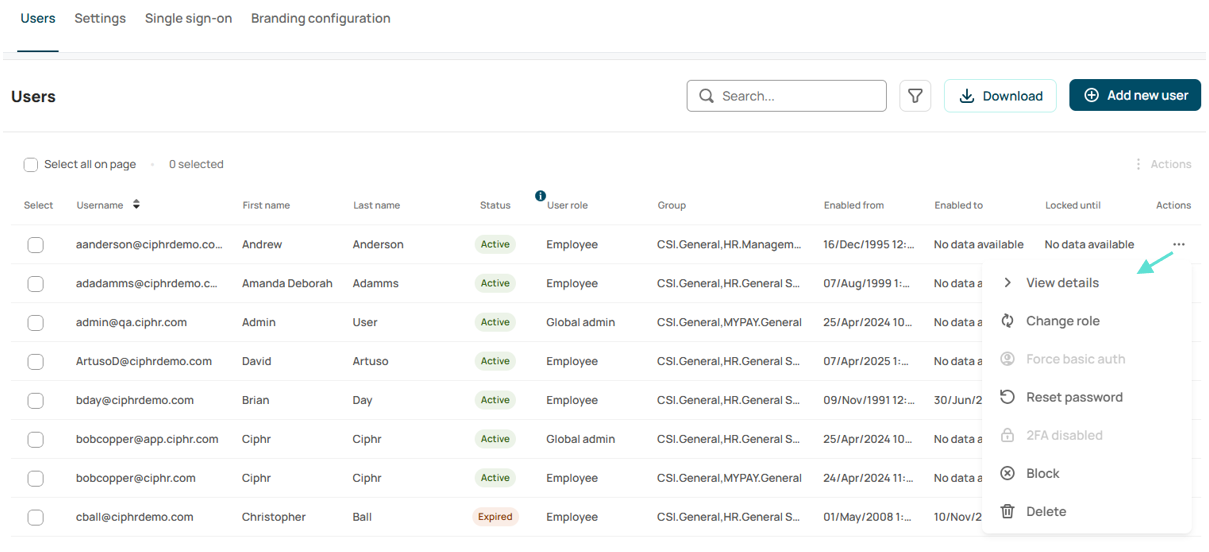The image size is (1209, 552).
Task: Select checkbox for ArtusoD@ciphrdemo.com row
Action: (35, 361)
